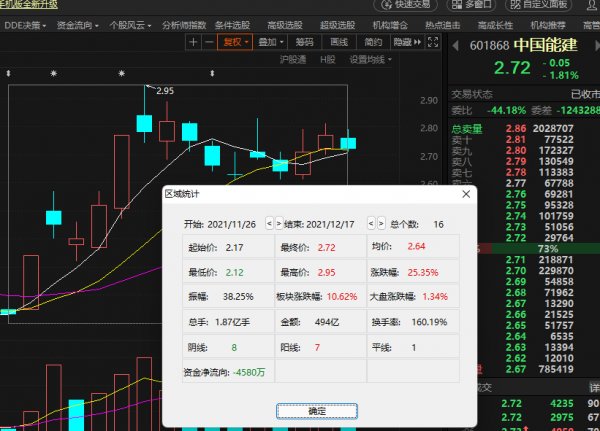Screen dimensions: 600x431
Task: Open the 复权 dropdown
Action: [235, 42]
